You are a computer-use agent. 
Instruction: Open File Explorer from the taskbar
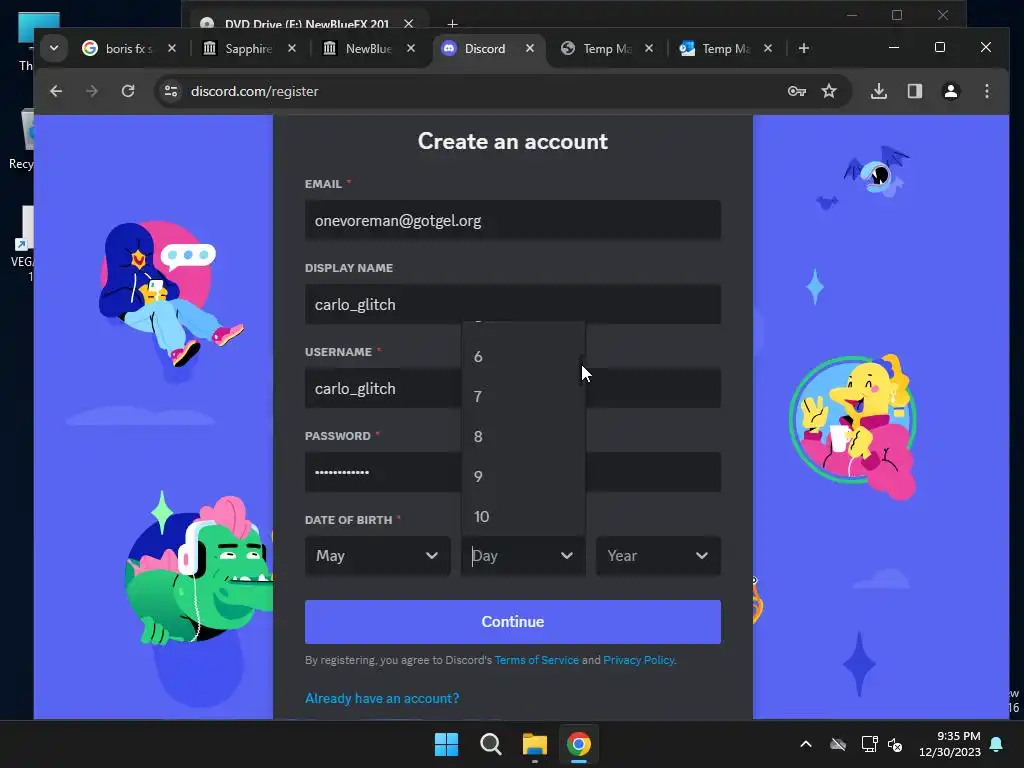(x=534, y=744)
